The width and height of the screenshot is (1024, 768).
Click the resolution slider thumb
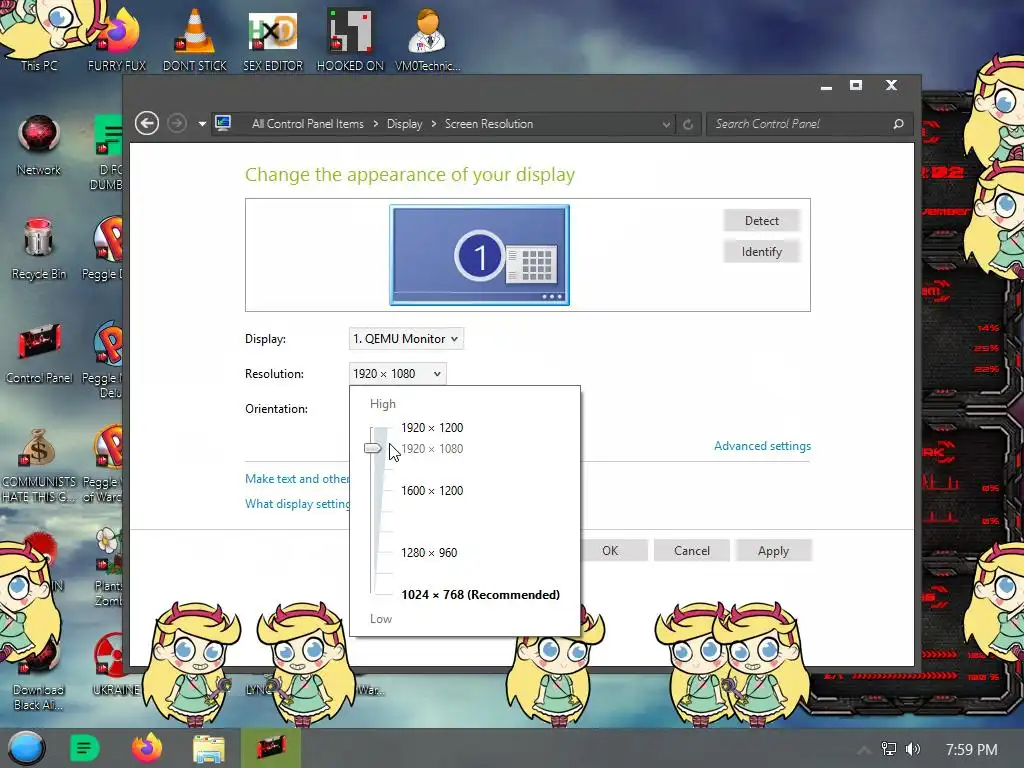pos(372,448)
